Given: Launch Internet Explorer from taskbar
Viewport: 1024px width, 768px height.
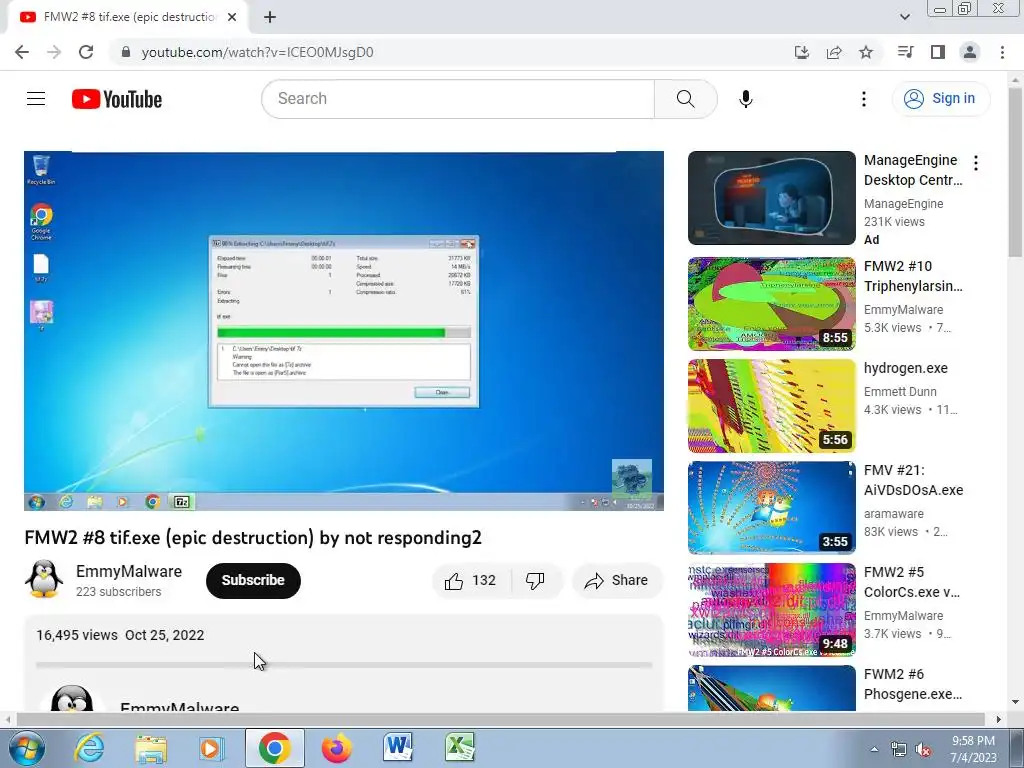Looking at the screenshot, I should point(89,748).
